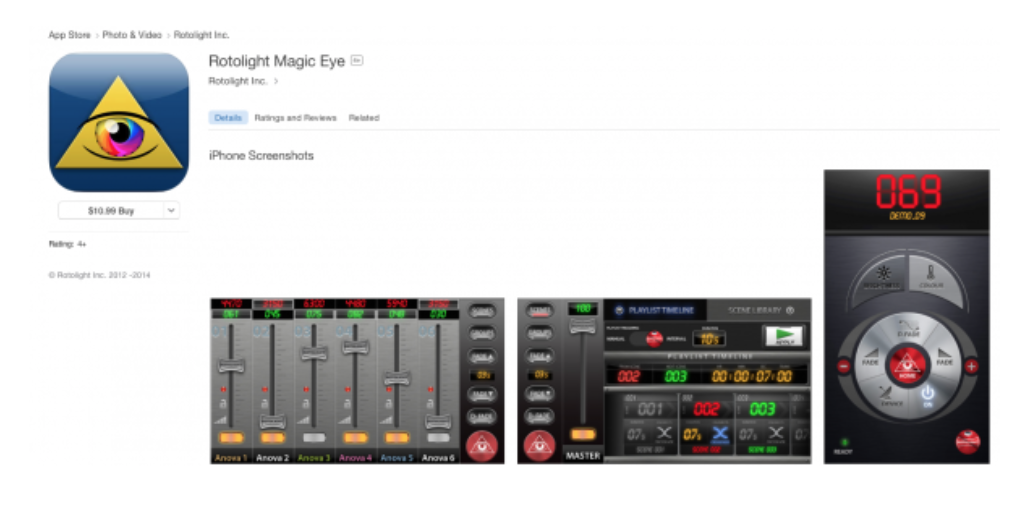
Task: Open the Photo & Video breadcrumb category
Action: (131, 35)
